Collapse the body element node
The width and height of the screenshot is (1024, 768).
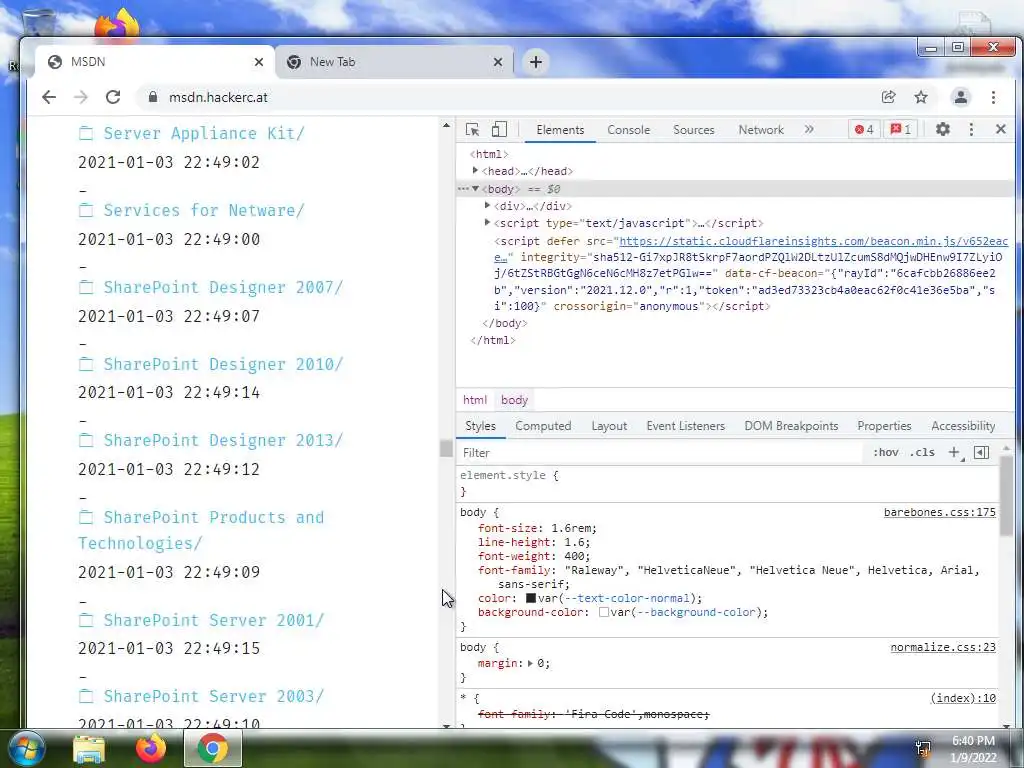pyautogui.click(x=476, y=189)
